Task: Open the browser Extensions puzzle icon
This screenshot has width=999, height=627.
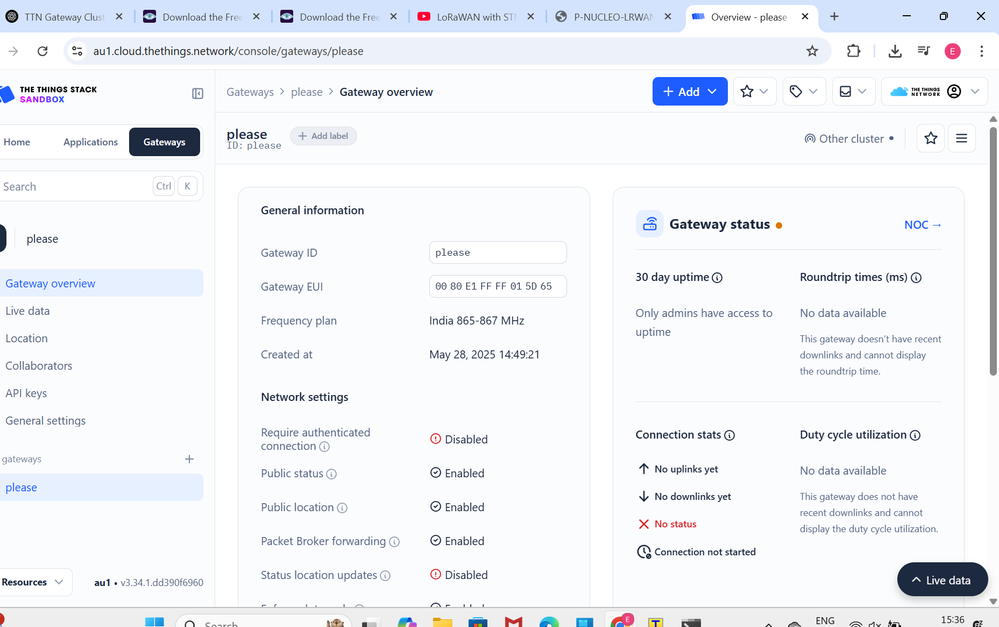Action: tap(853, 51)
